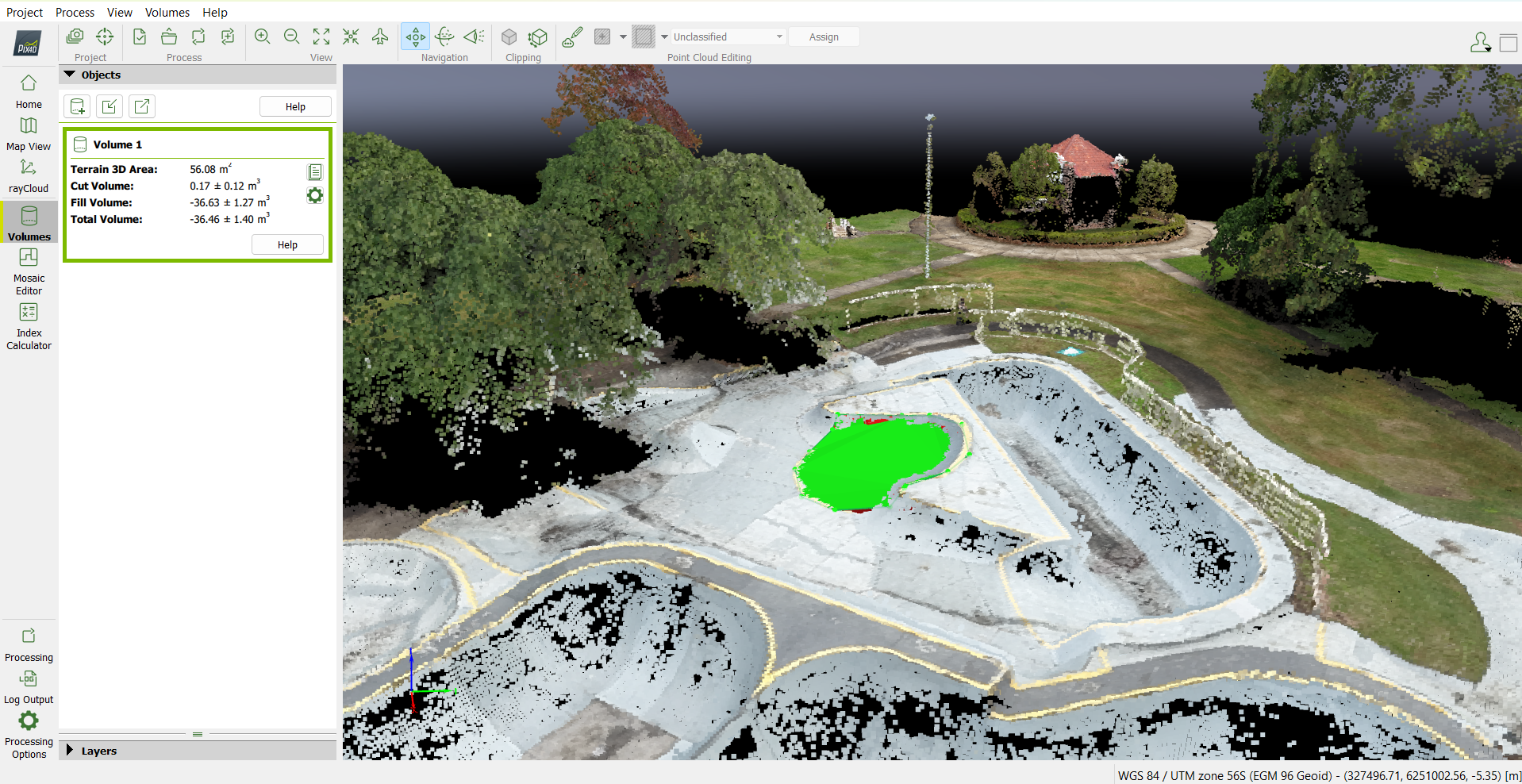This screenshot has height=784, width=1522.
Task: Click Help button inside Volume 1 card
Action: (x=287, y=245)
